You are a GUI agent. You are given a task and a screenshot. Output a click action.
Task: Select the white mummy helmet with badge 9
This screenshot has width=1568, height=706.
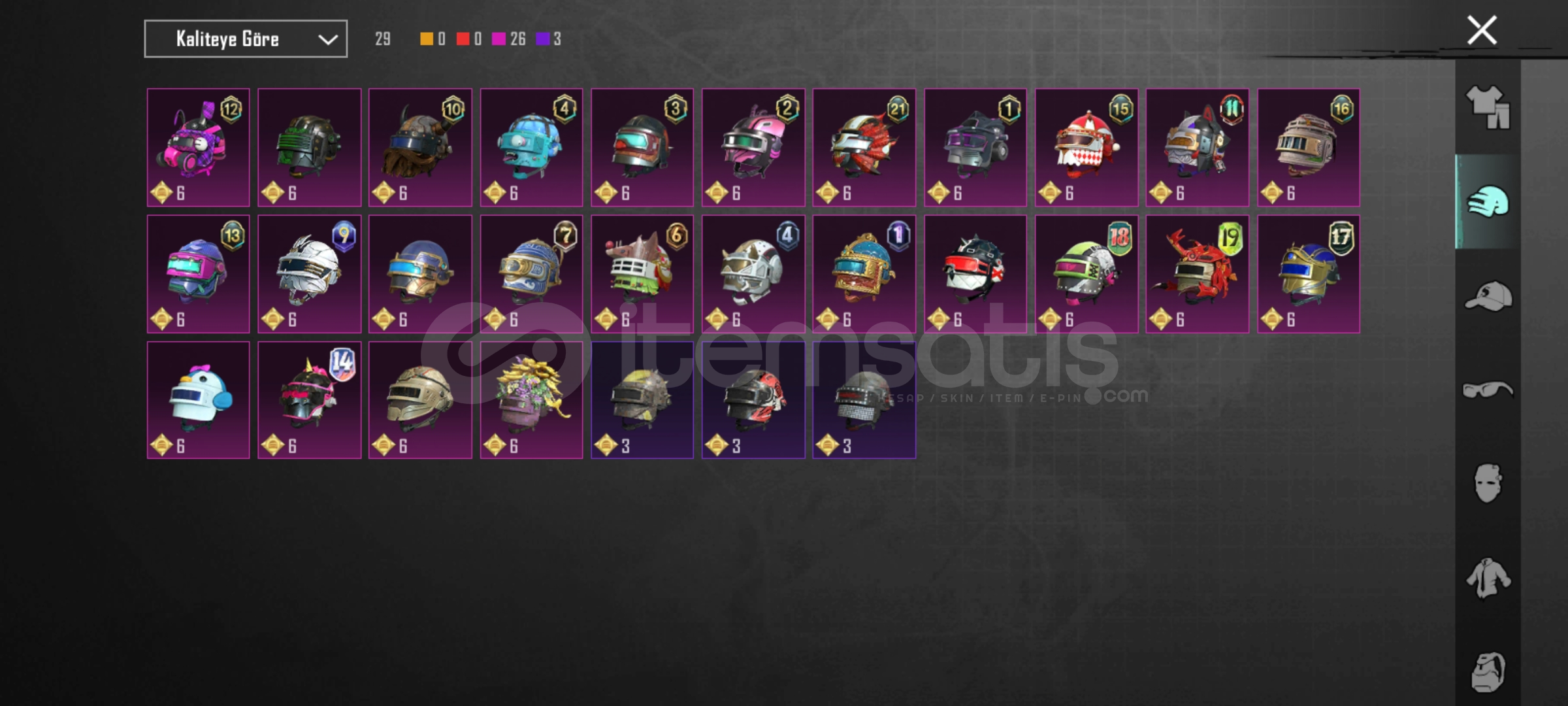point(309,274)
